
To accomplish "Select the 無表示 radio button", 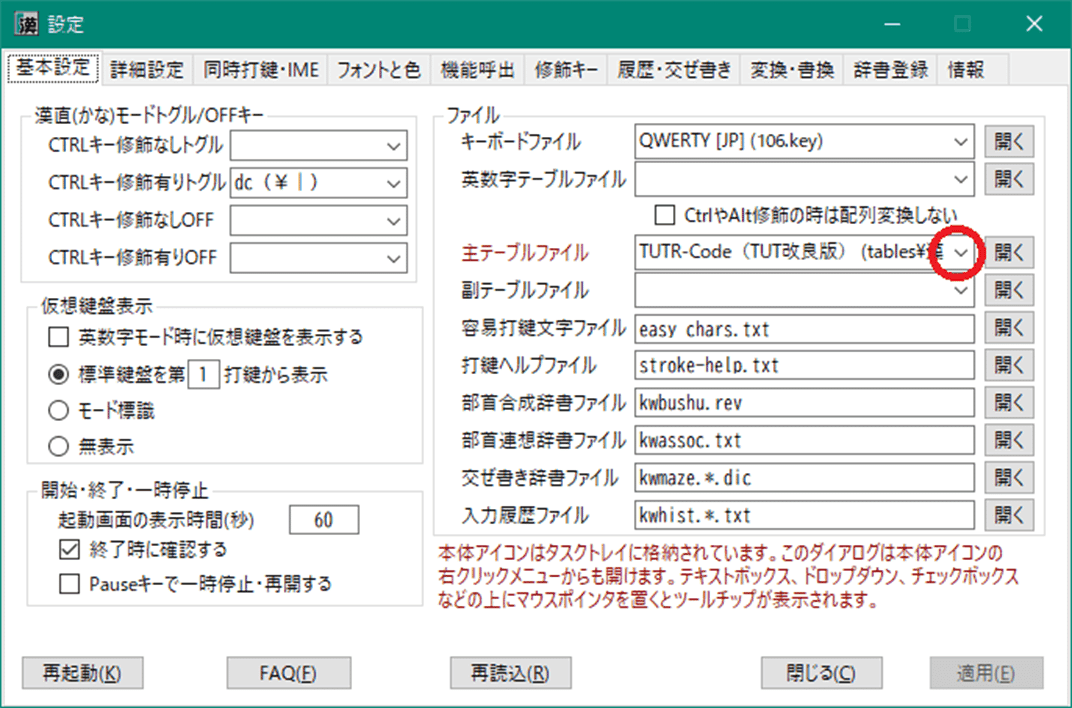I will [x=59, y=447].
